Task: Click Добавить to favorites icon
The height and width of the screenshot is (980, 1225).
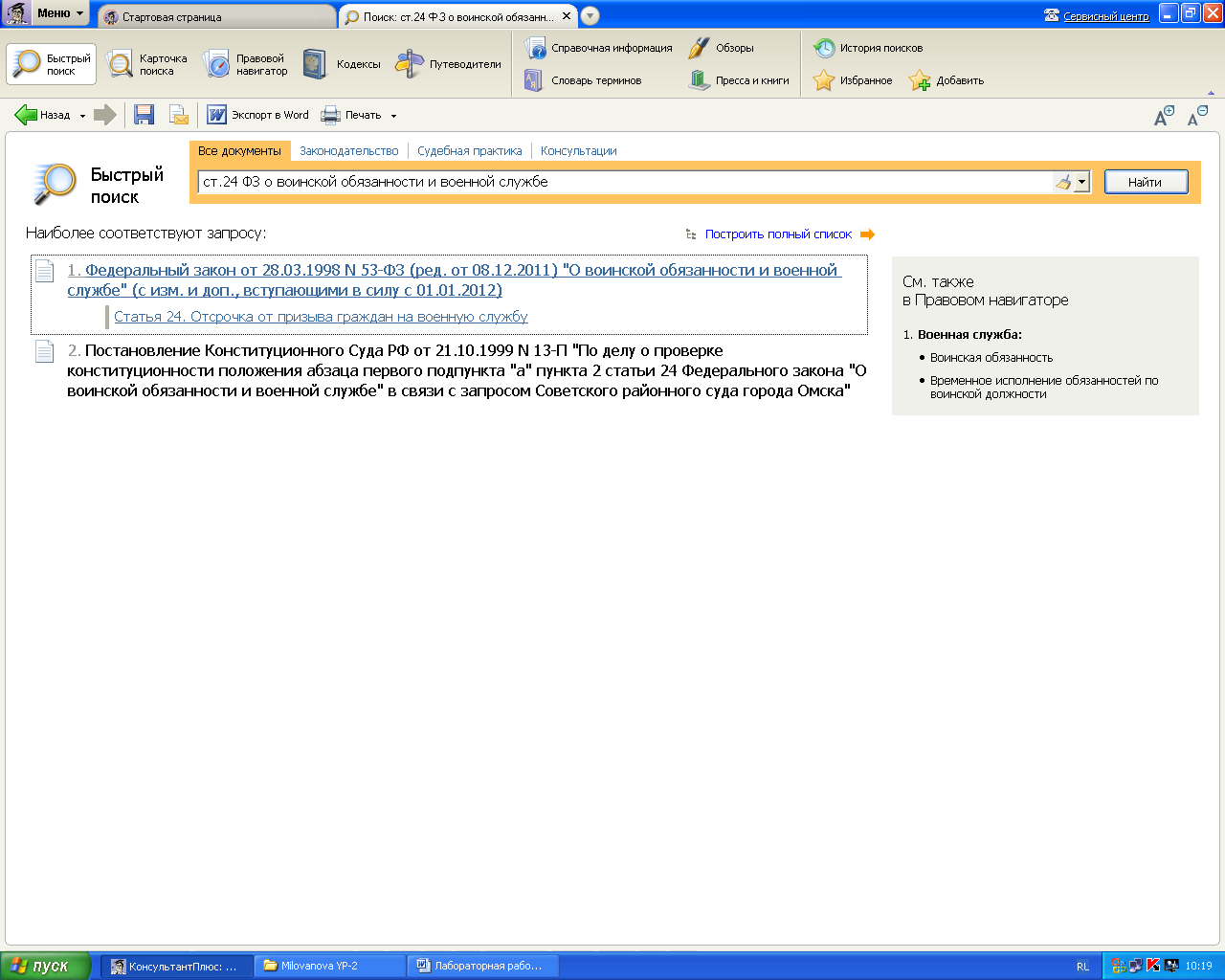Action: tap(920, 80)
